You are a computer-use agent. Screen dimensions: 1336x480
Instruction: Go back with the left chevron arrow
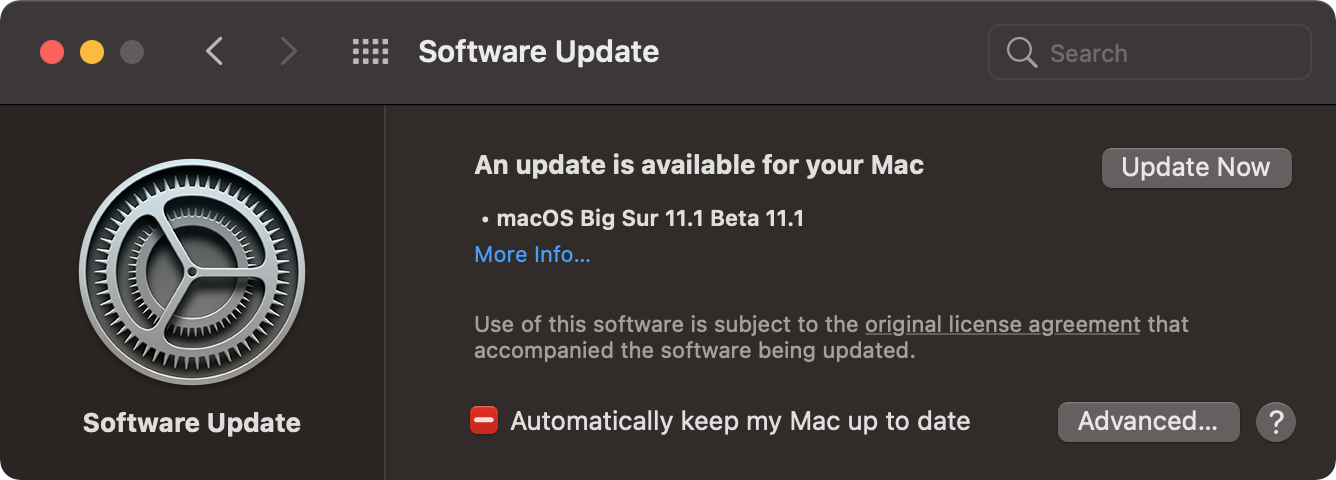[x=213, y=52]
